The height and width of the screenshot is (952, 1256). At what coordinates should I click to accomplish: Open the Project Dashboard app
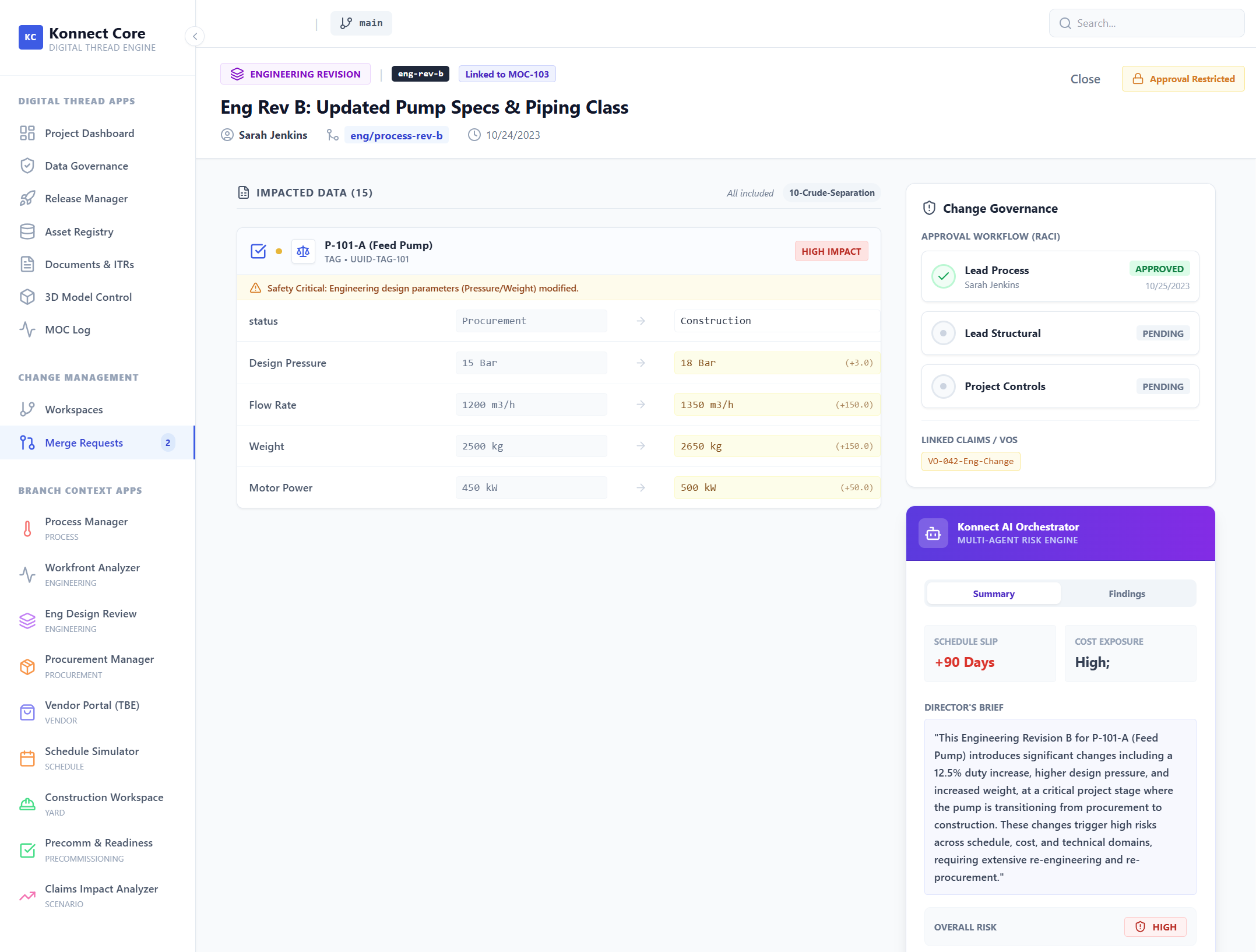click(89, 133)
